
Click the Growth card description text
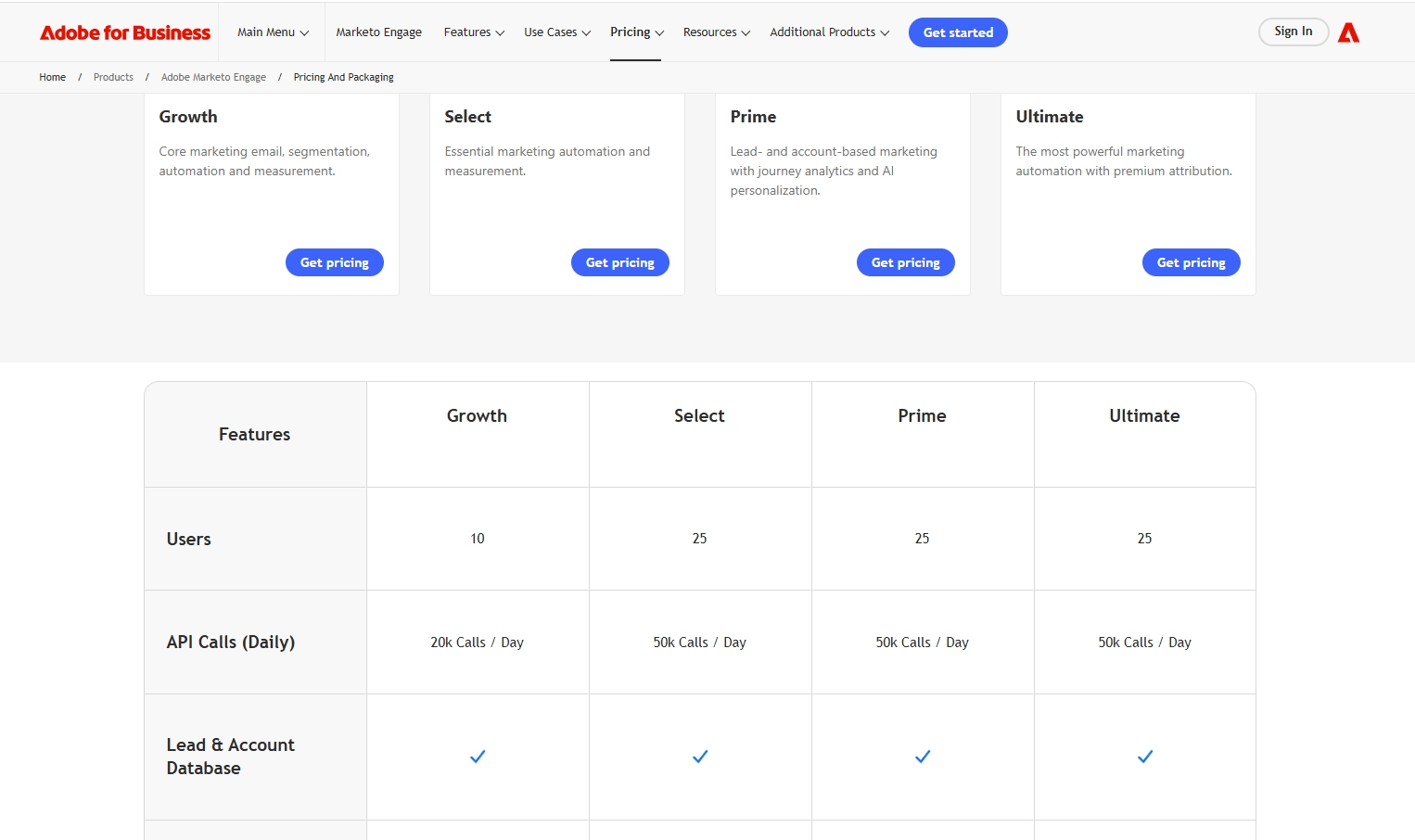(x=264, y=161)
